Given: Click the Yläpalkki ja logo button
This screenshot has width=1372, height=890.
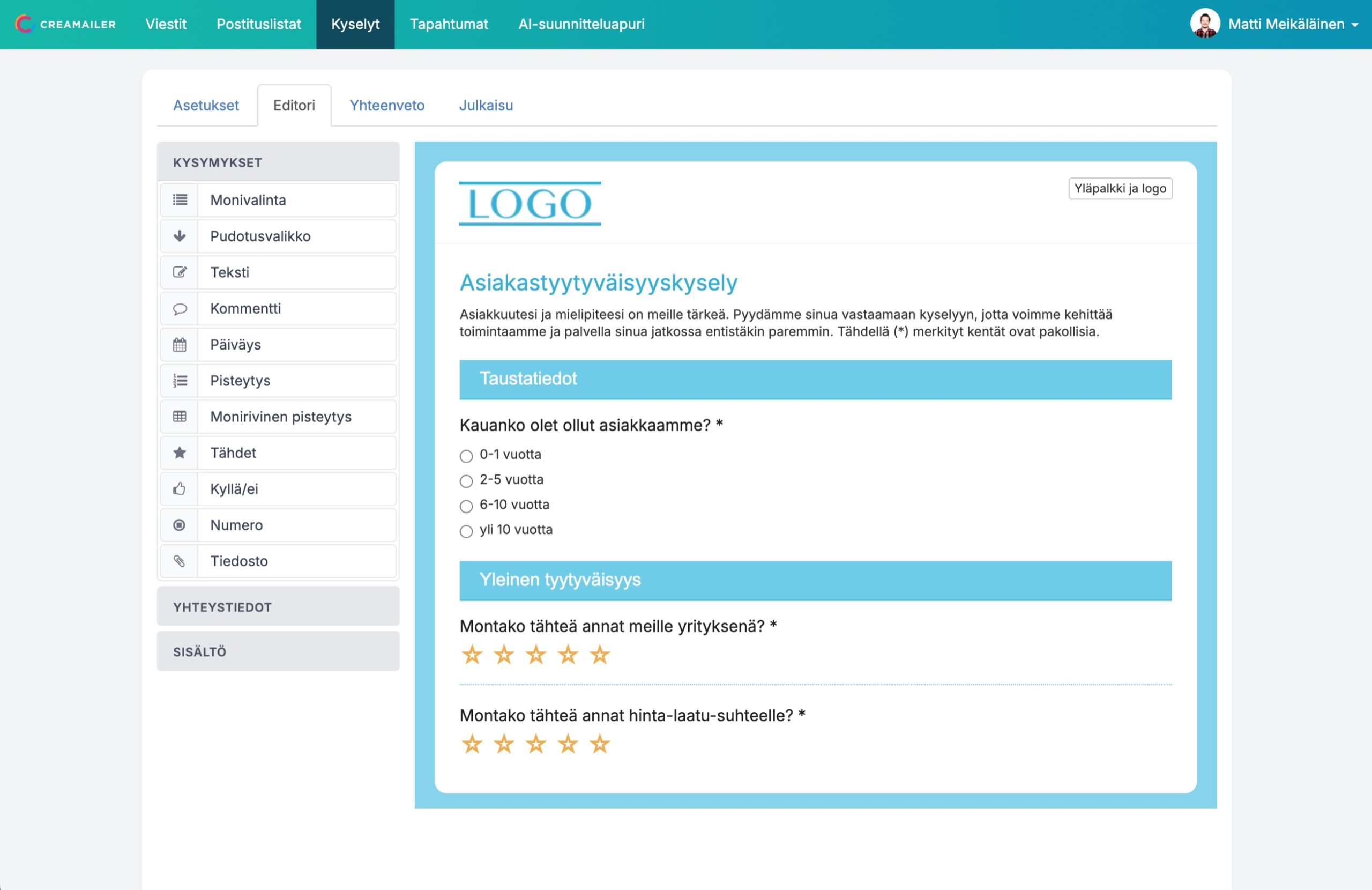Looking at the screenshot, I should (x=1120, y=189).
